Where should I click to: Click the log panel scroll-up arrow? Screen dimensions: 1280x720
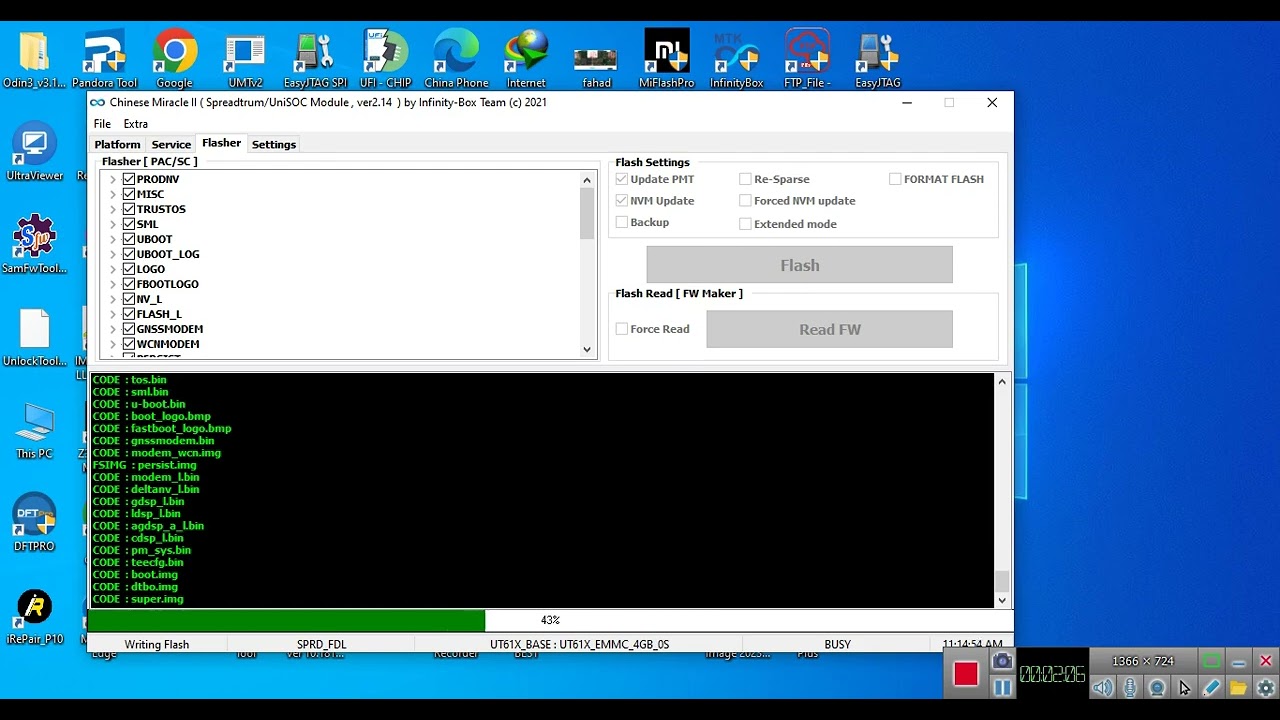pyautogui.click(x=1002, y=381)
